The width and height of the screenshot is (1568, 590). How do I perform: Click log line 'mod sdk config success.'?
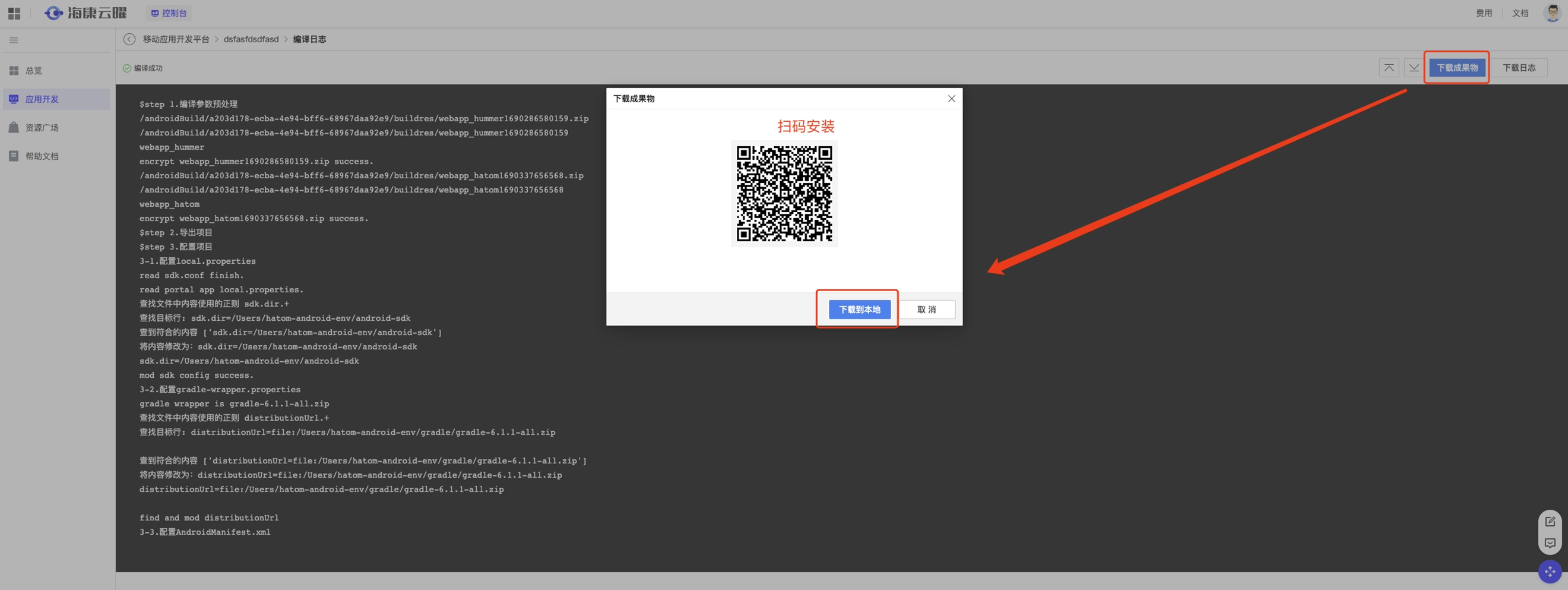pyautogui.click(x=196, y=375)
